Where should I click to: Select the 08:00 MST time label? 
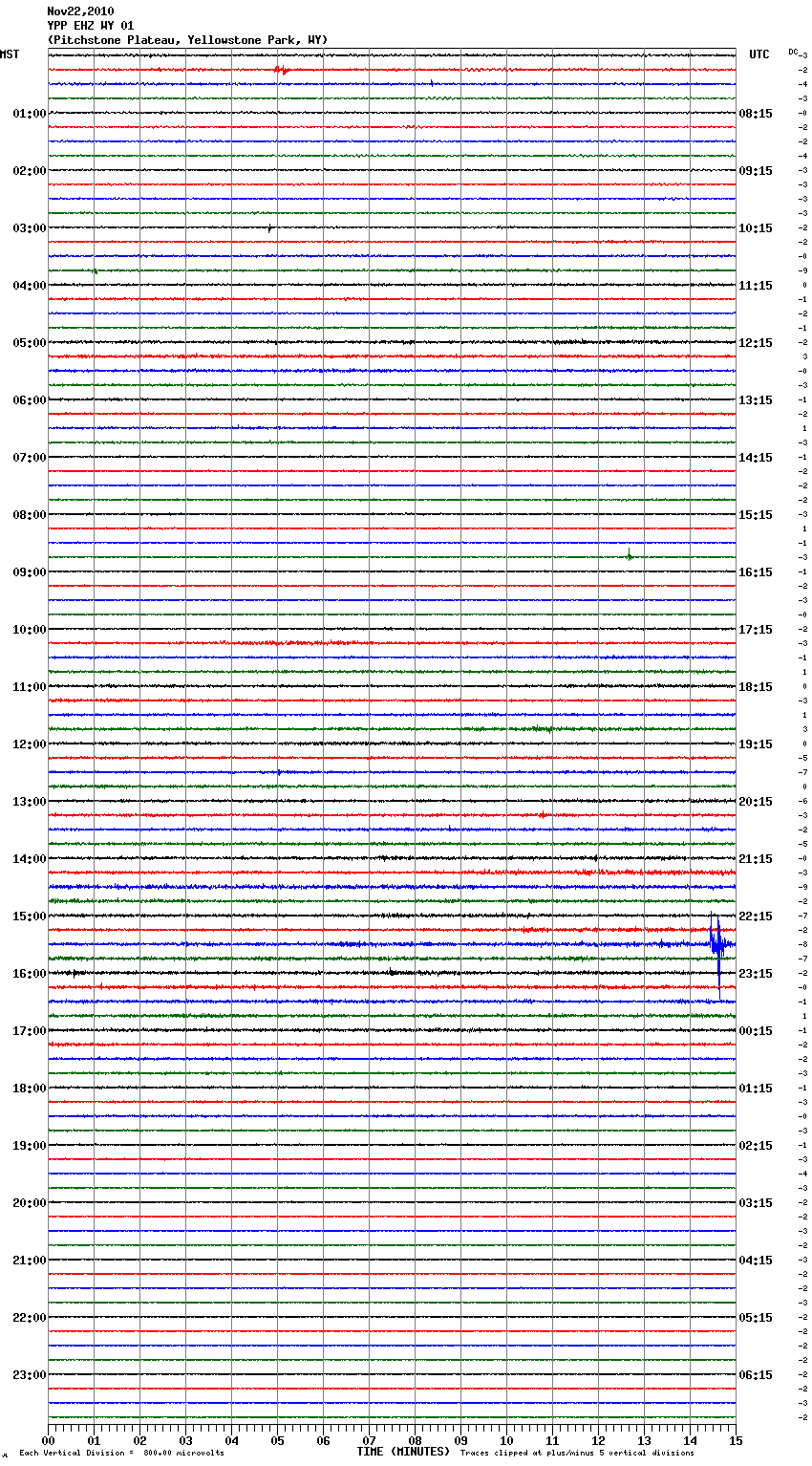coord(29,515)
